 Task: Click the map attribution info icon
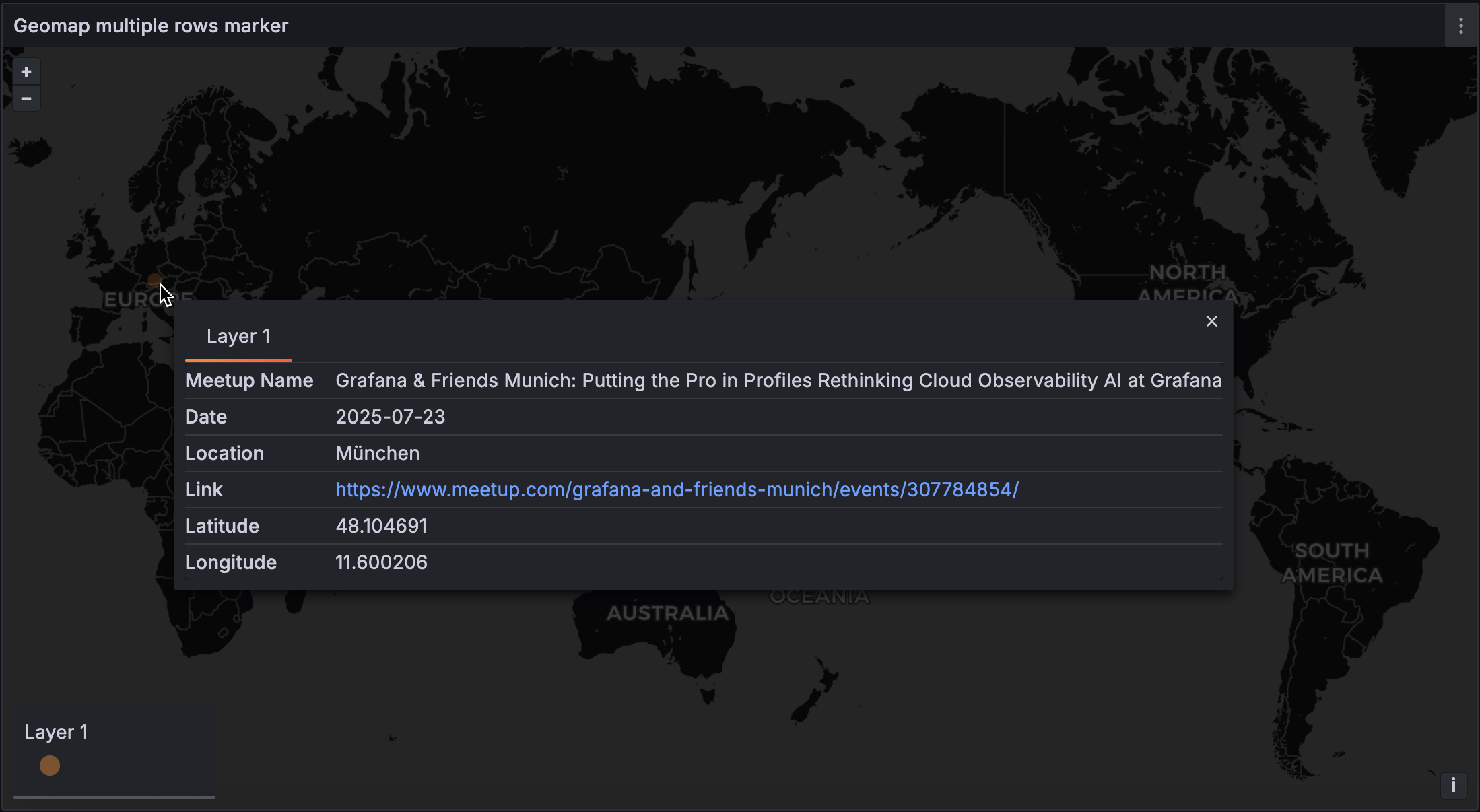tap(1453, 785)
